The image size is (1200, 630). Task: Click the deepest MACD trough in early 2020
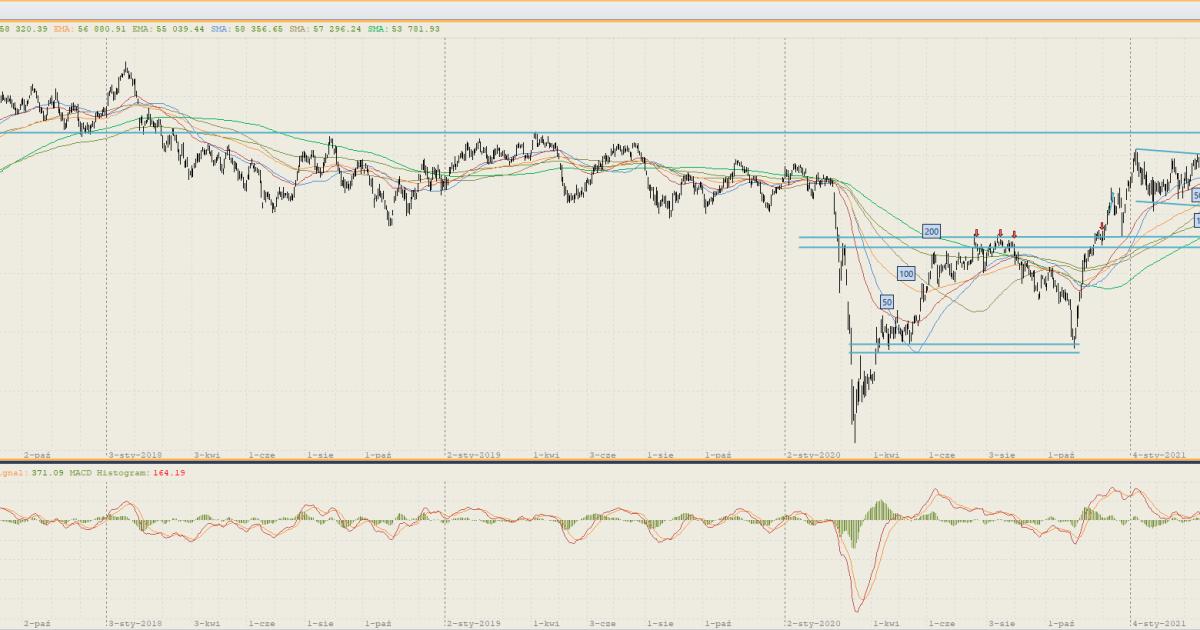[857, 608]
